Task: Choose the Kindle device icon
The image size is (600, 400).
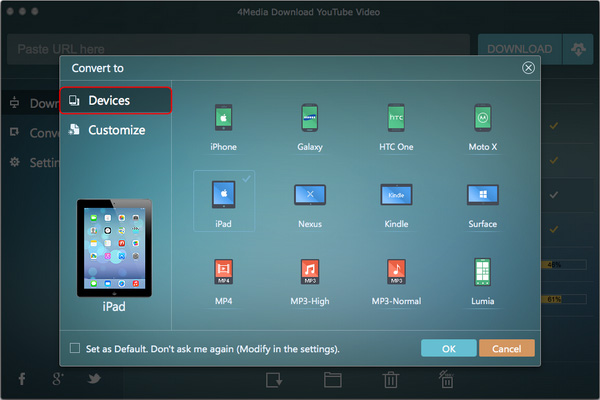Action: [397, 195]
